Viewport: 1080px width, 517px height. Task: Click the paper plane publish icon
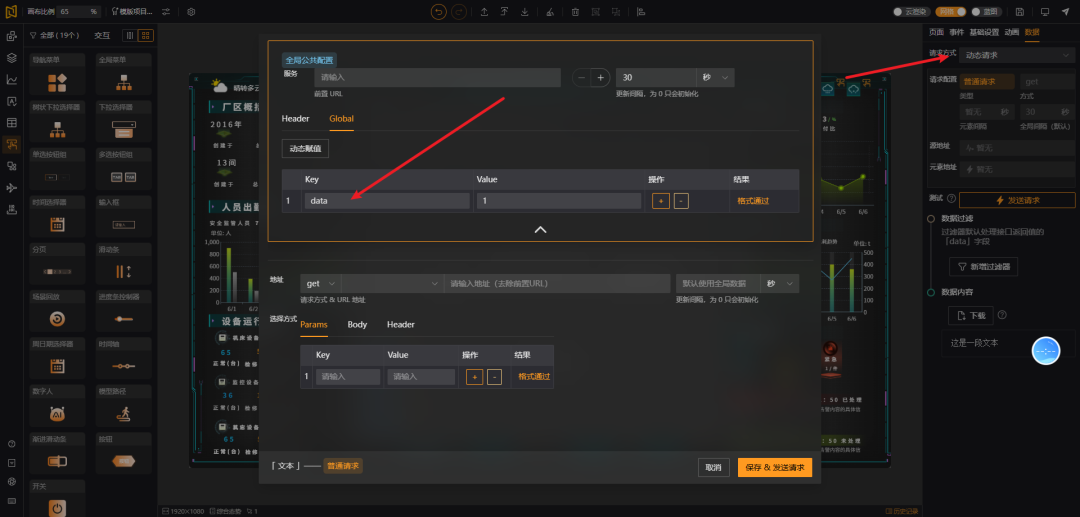pyautogui.click(x=1065, y=12)
